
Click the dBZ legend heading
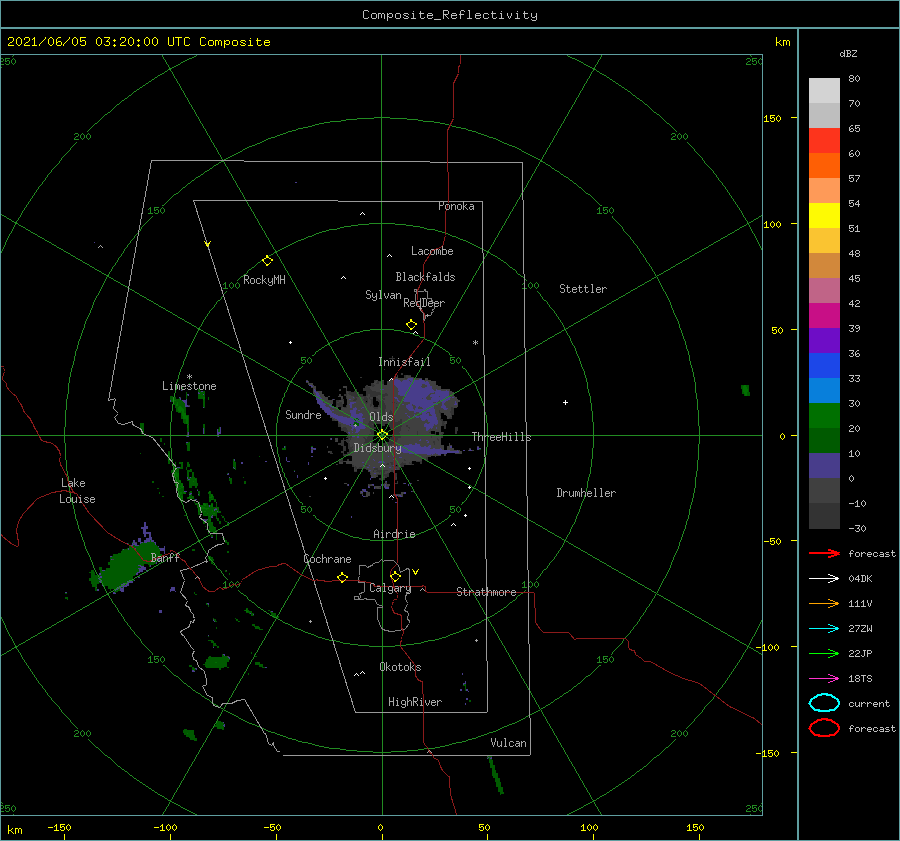(848, 53)
